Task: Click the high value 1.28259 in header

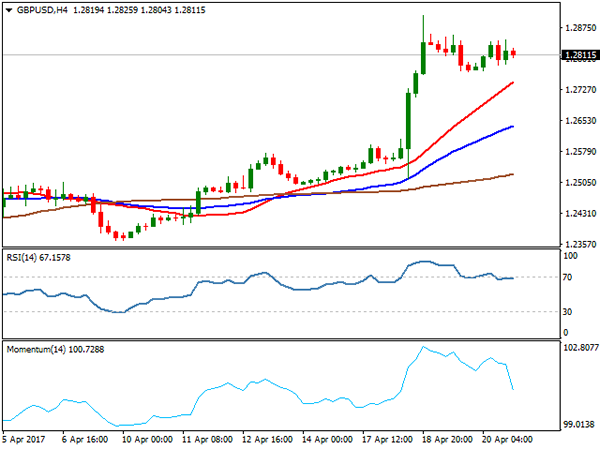Action: (122, 10)
